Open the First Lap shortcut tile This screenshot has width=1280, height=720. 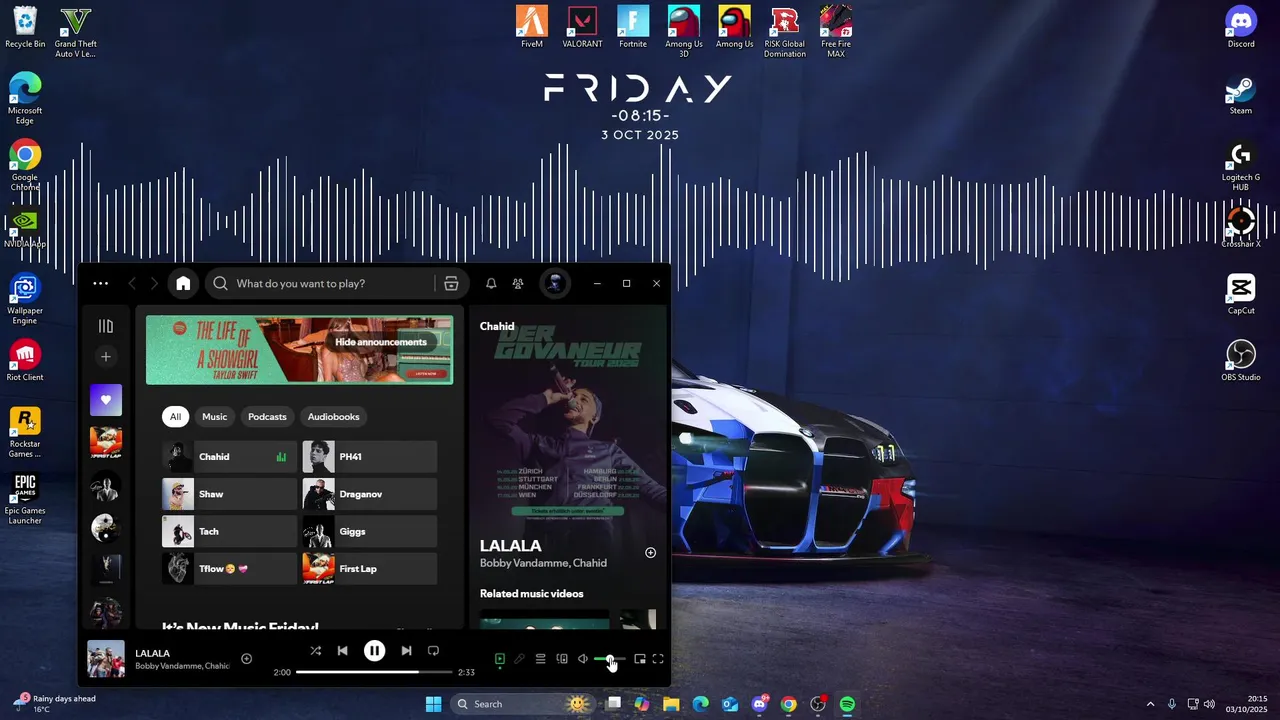(x=369, y=569)
